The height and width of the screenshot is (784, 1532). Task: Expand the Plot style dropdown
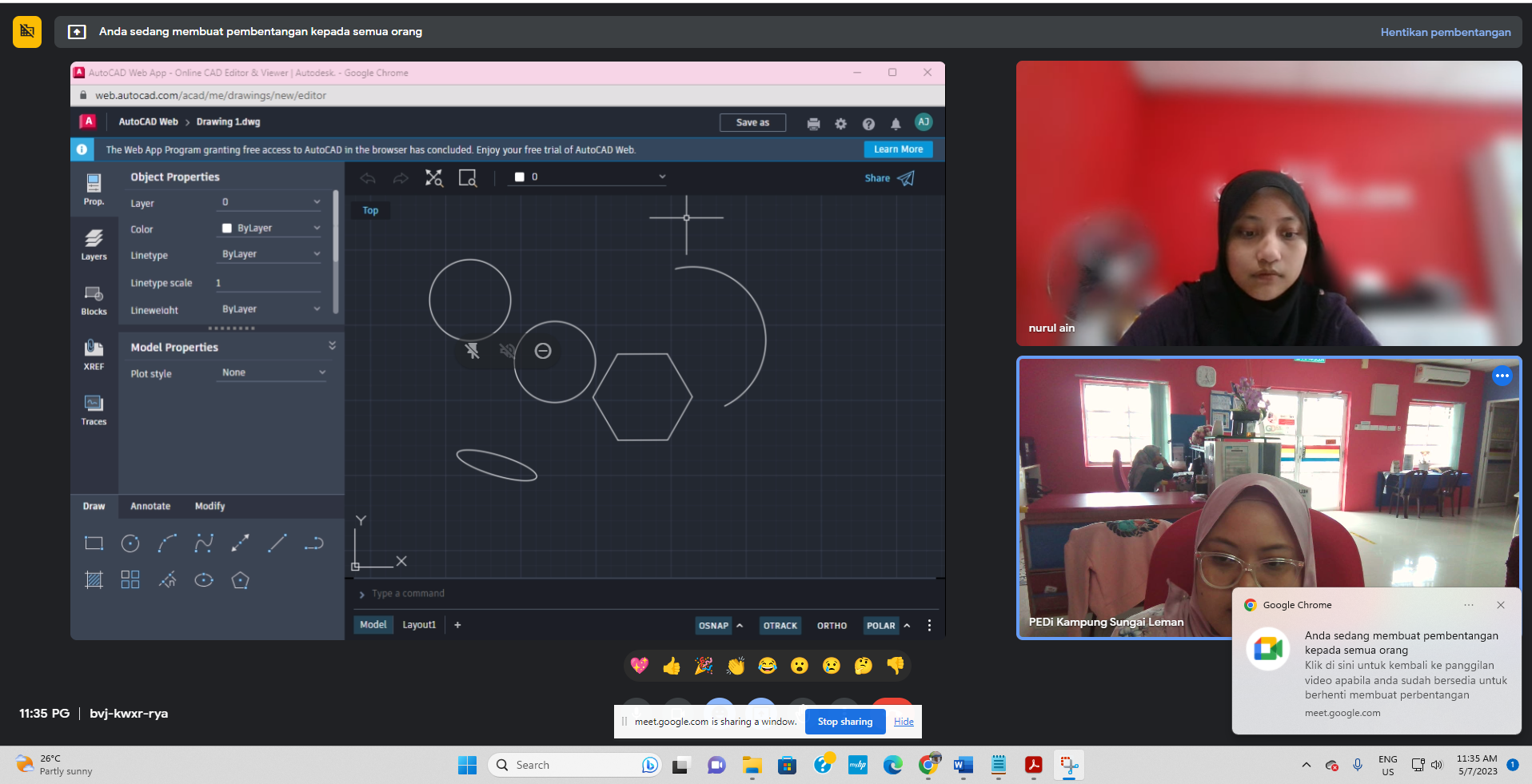pos(273,372)
